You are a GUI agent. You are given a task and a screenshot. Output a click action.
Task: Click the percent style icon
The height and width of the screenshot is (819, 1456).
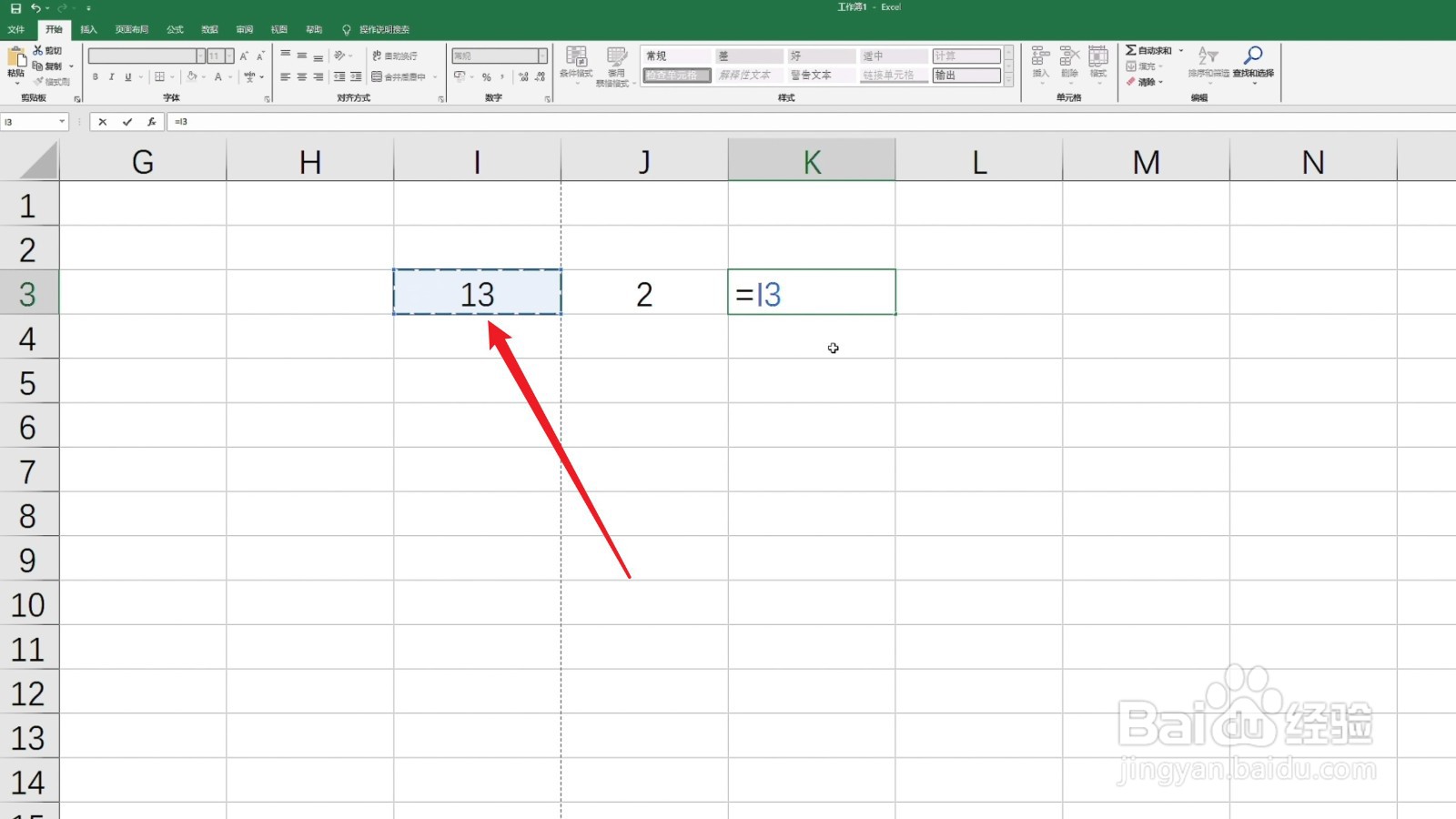[x=486, y=76]
